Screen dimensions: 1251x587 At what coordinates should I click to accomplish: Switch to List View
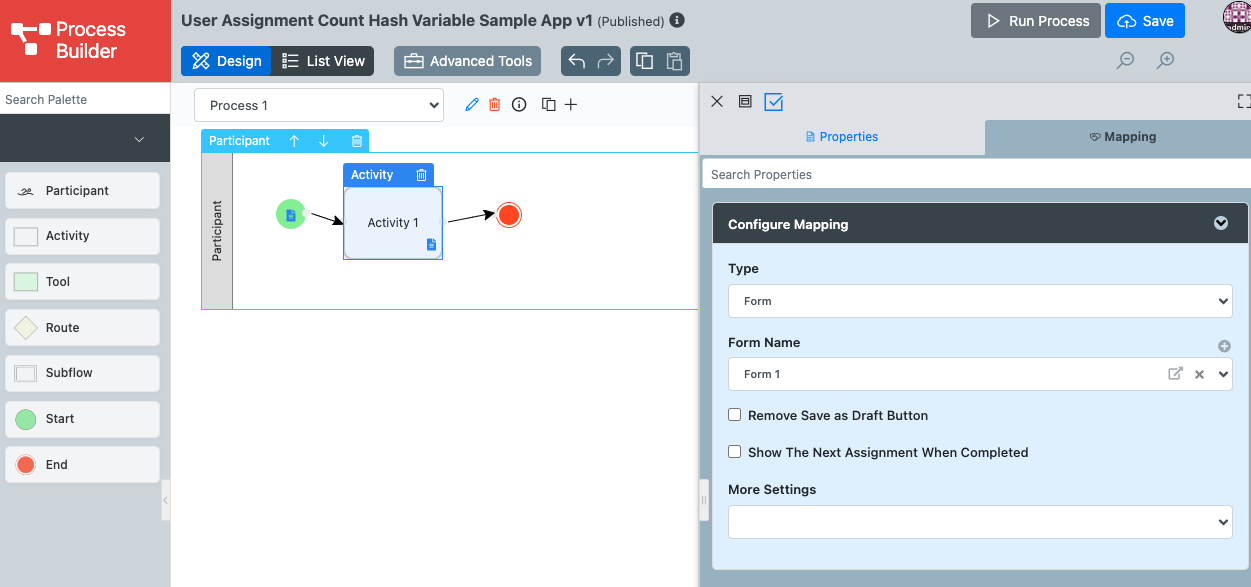[323, 61]
